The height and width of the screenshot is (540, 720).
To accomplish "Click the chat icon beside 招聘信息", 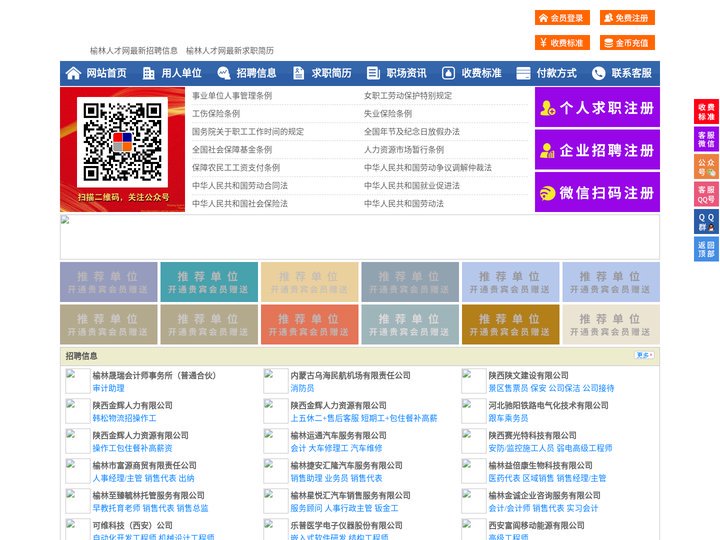I will click(224, 73).
